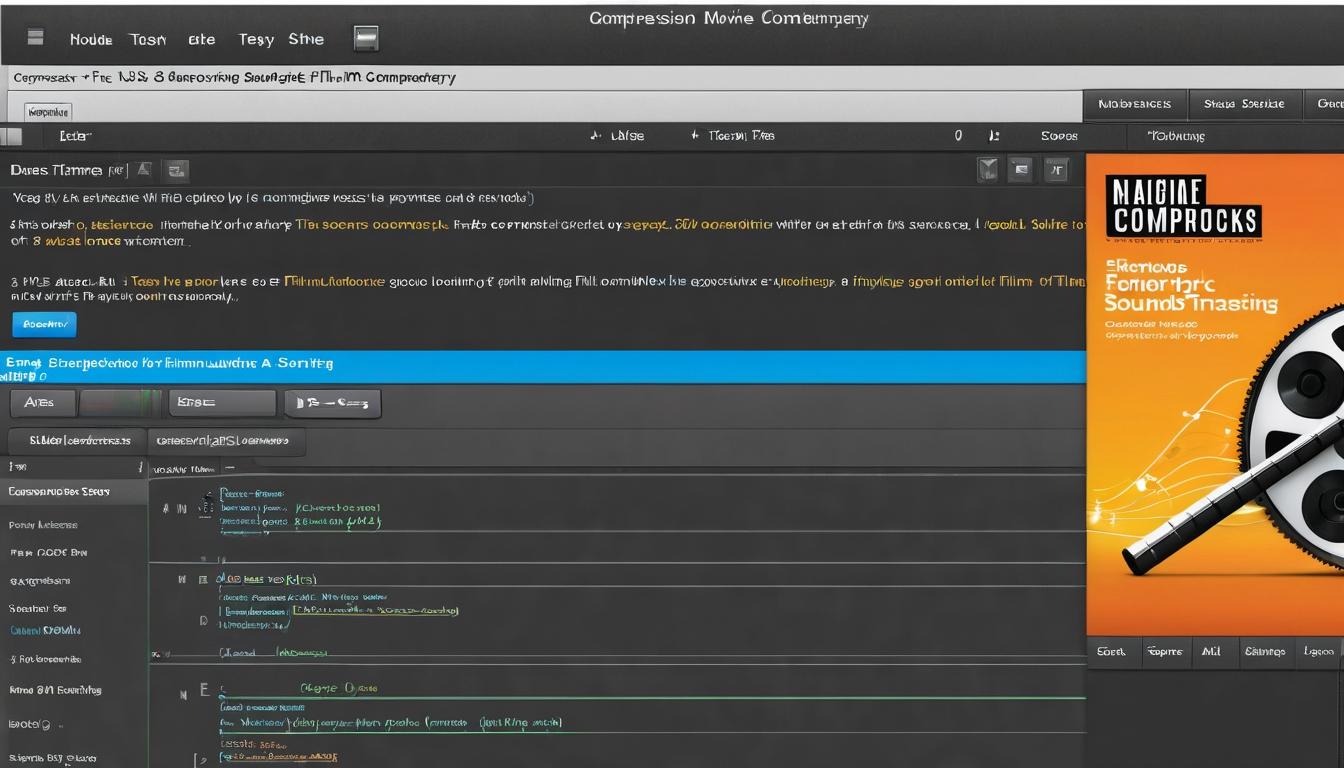Click the Kepinlue button
The width and height of the screenshot is (1344, 768).
click(x=48, y=113)
